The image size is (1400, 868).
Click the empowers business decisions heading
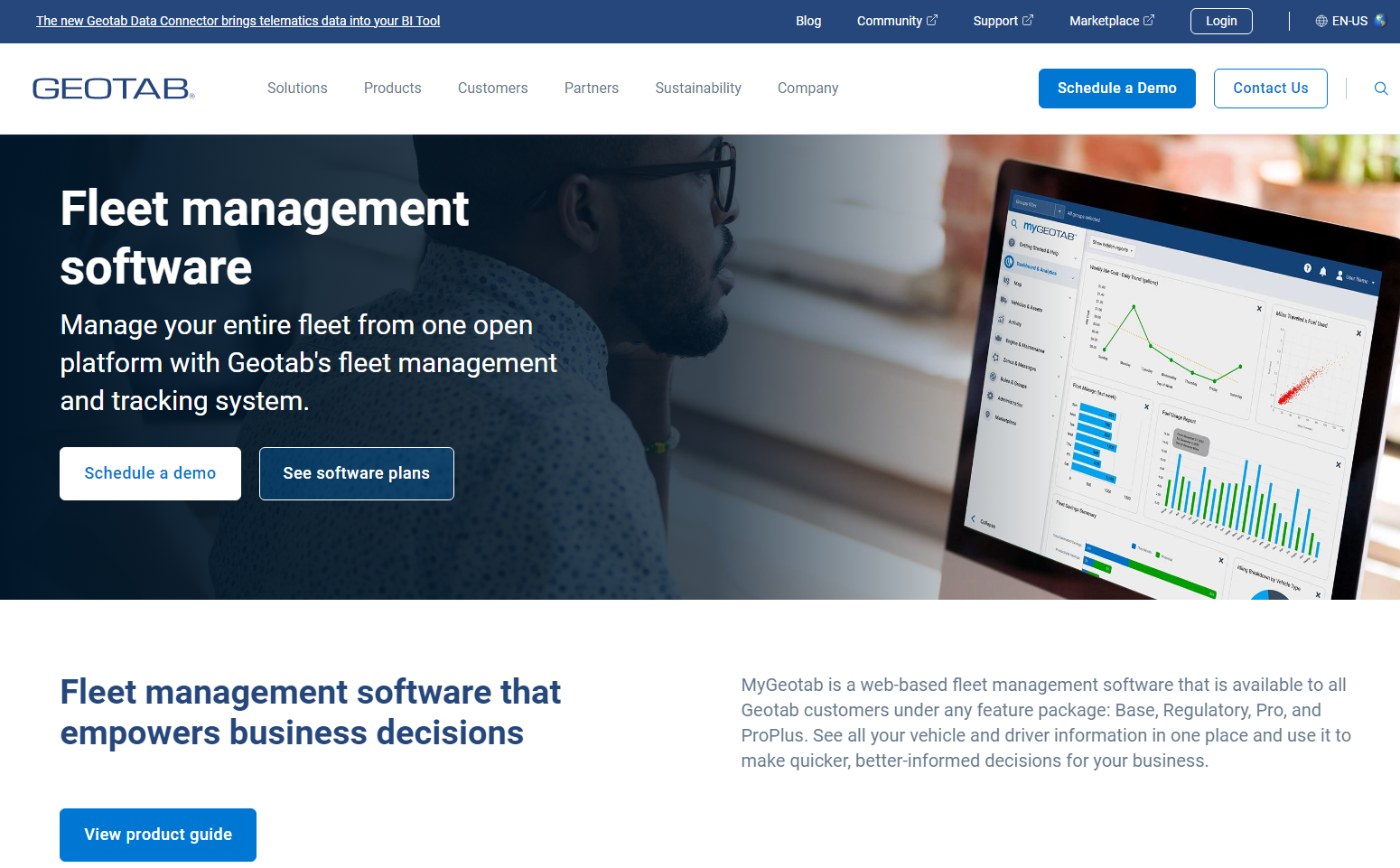[311, 713]
